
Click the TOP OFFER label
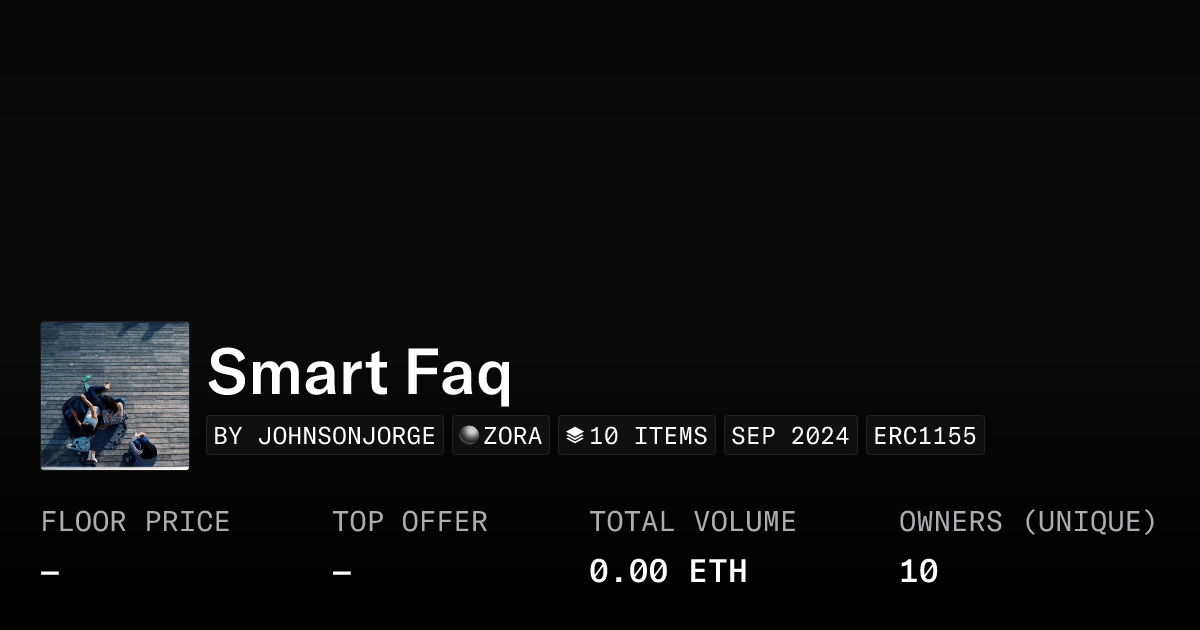click(x=410, y=522)
